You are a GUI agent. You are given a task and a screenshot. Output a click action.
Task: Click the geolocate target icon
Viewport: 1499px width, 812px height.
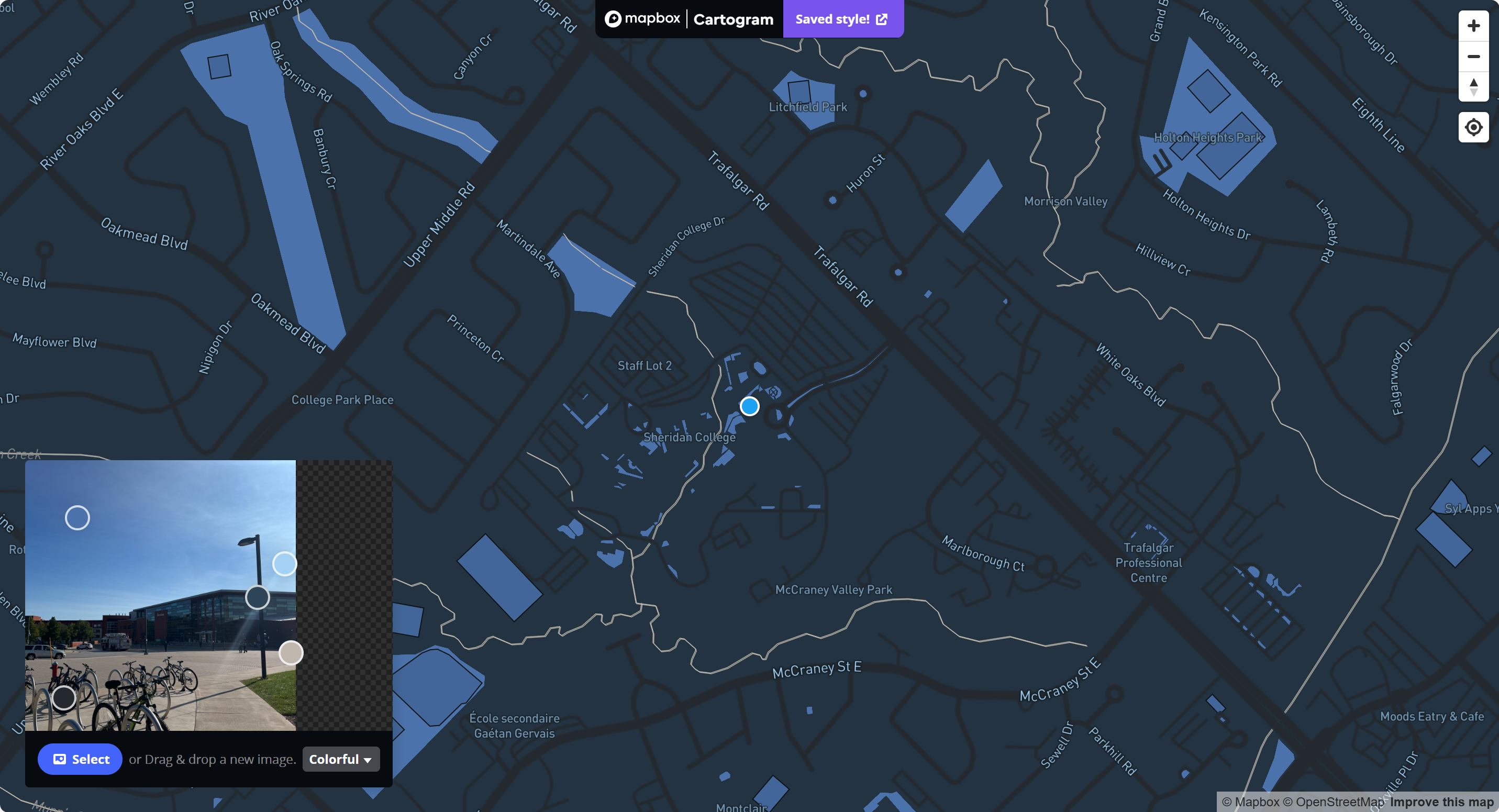[1473, 127]
